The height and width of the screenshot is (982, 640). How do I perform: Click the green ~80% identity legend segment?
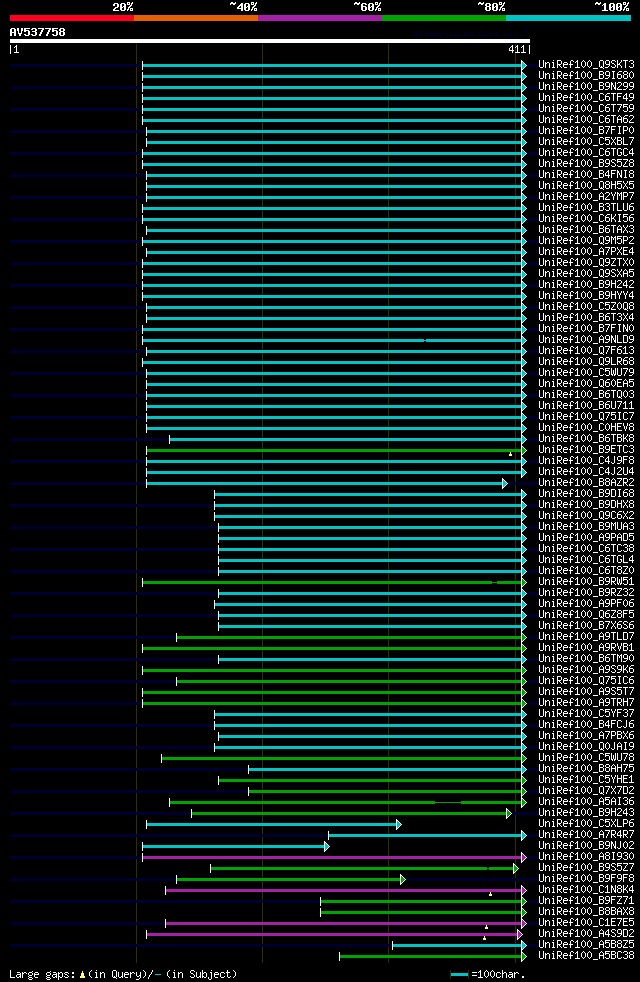tap(444, 18)
